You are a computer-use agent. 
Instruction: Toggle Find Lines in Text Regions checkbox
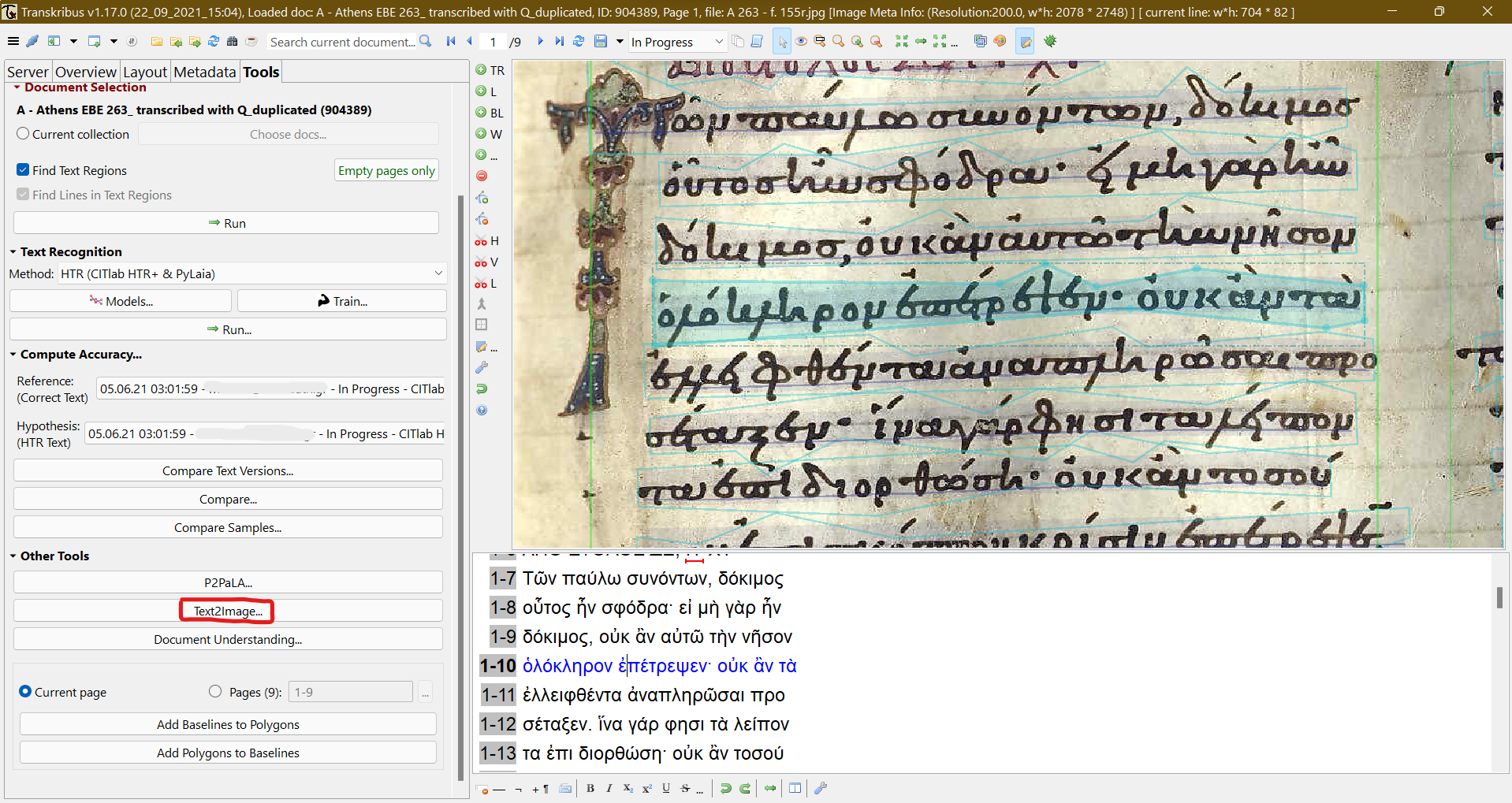[x=23, y=194]
